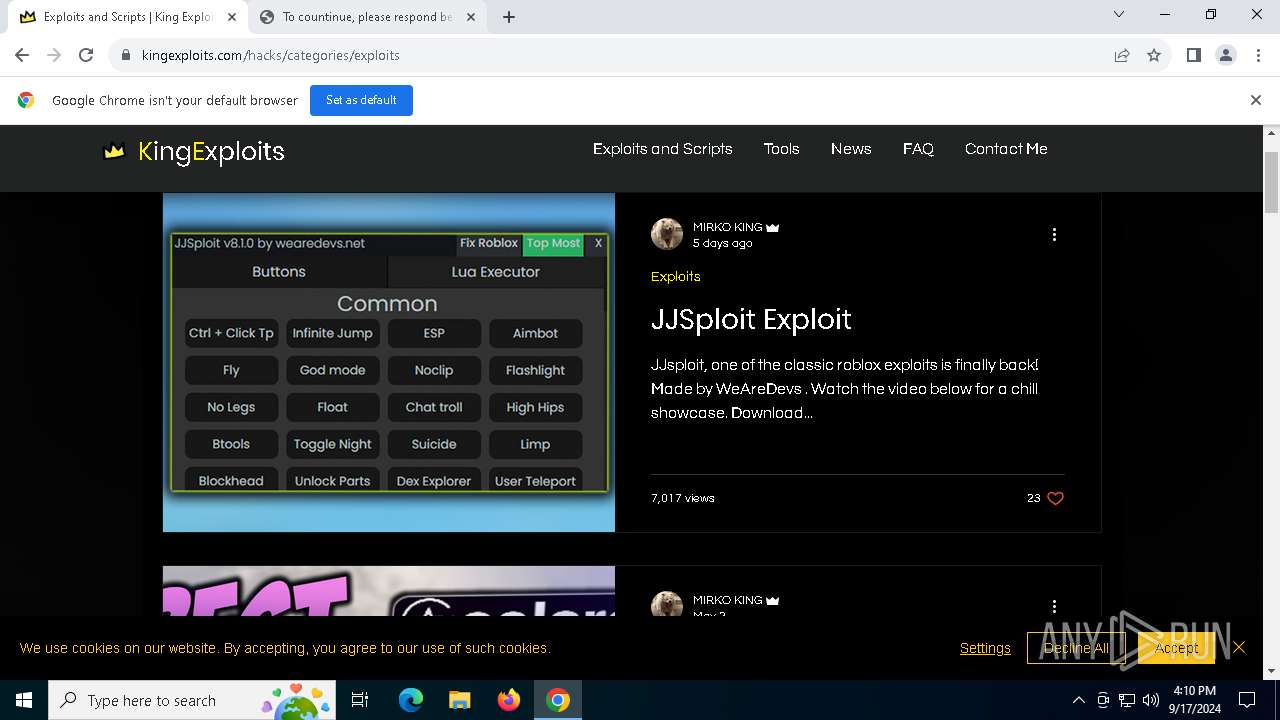Open cookie Settings link
This screenshot has height=720, width=1280.
[x=985, y=648]
